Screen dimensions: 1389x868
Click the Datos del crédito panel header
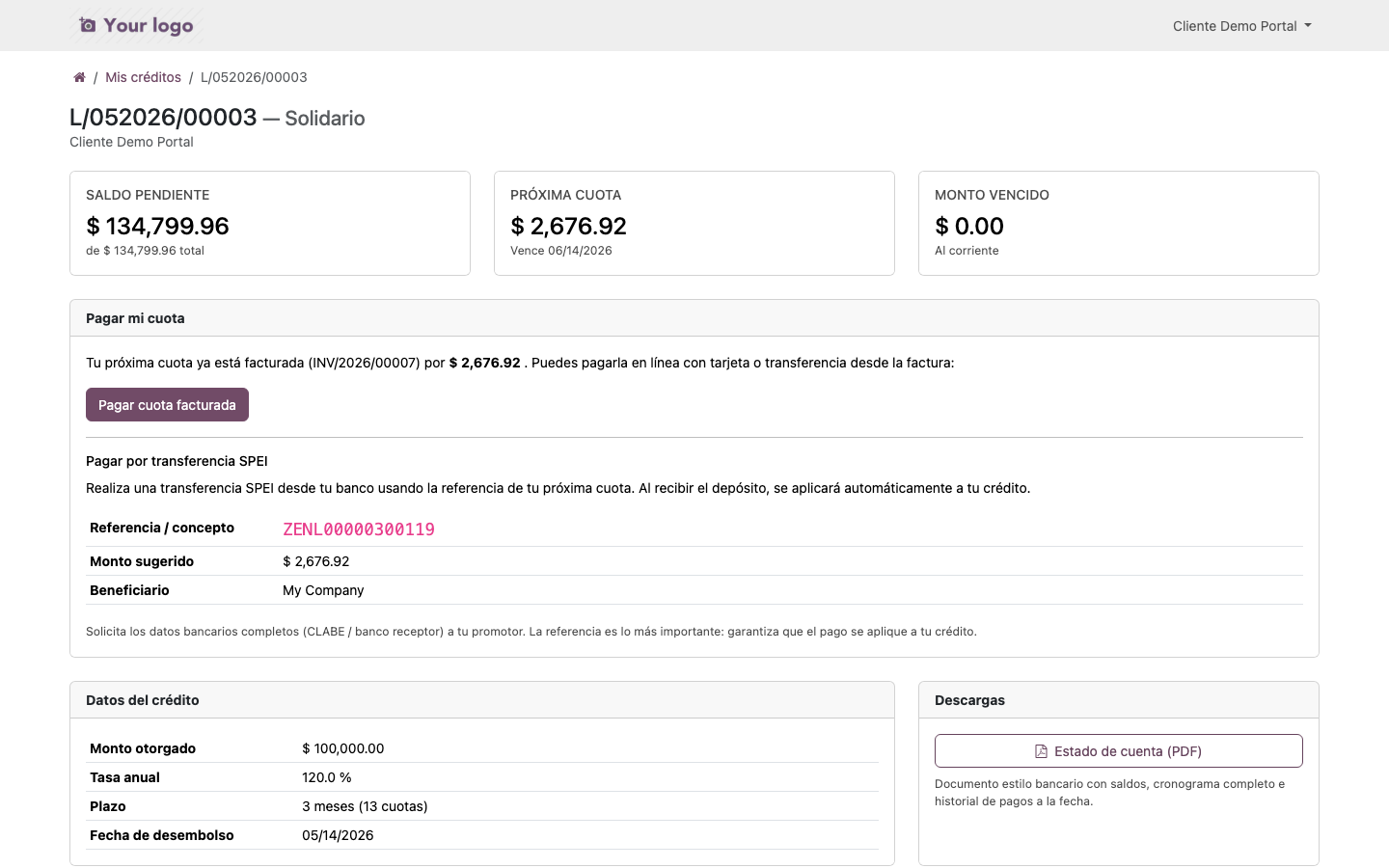(482, 700)
